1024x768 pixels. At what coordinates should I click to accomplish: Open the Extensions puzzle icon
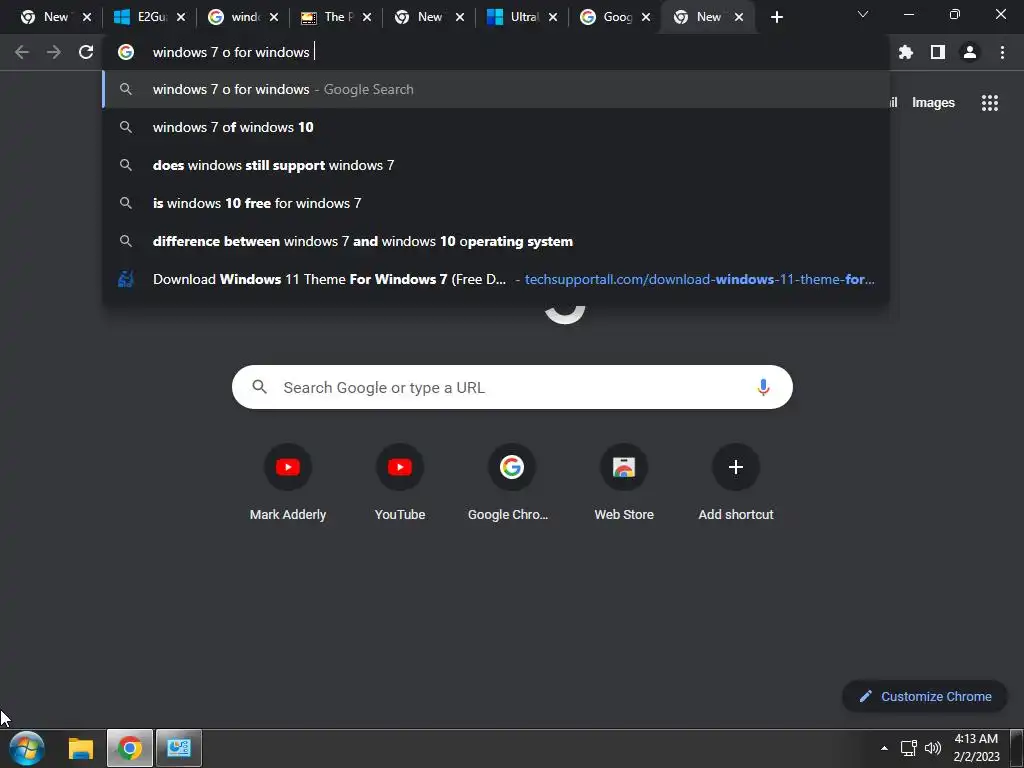point(906,52)
